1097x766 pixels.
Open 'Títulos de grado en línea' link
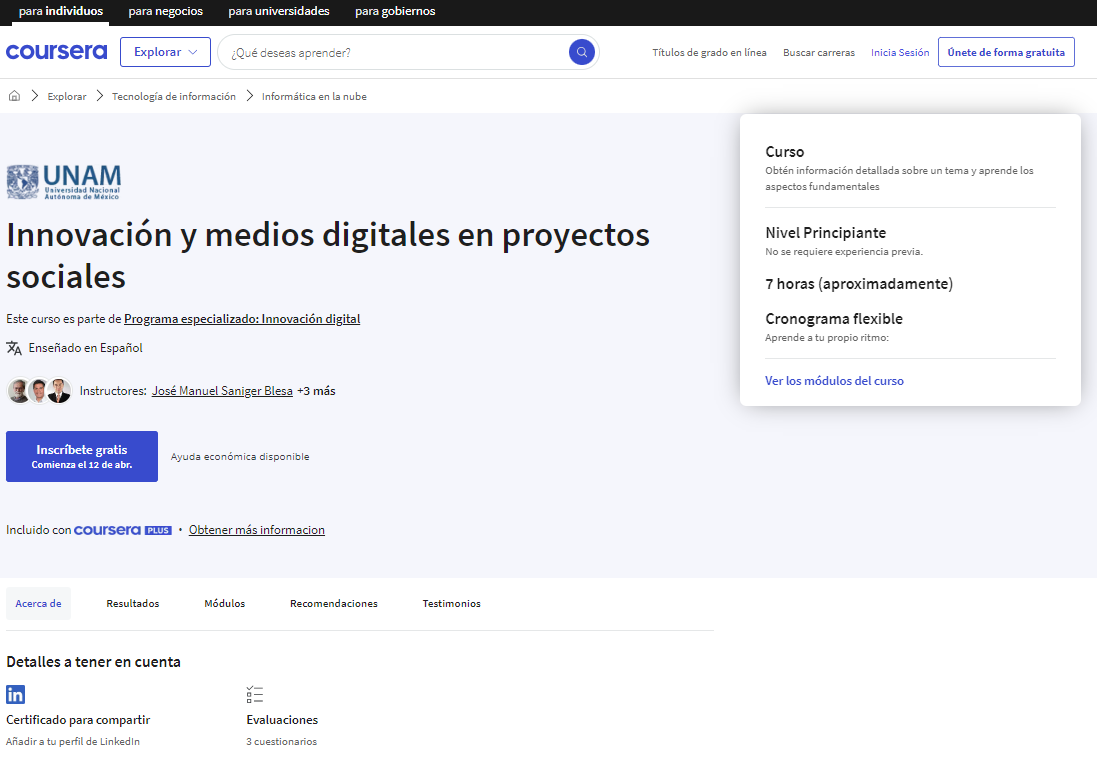[x=709, y=52]
